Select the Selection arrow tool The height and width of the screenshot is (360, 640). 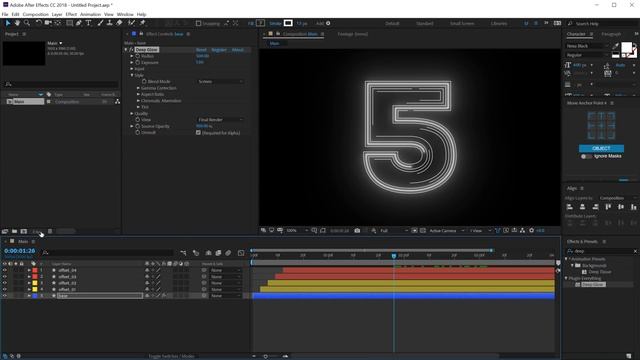[8, 23]
